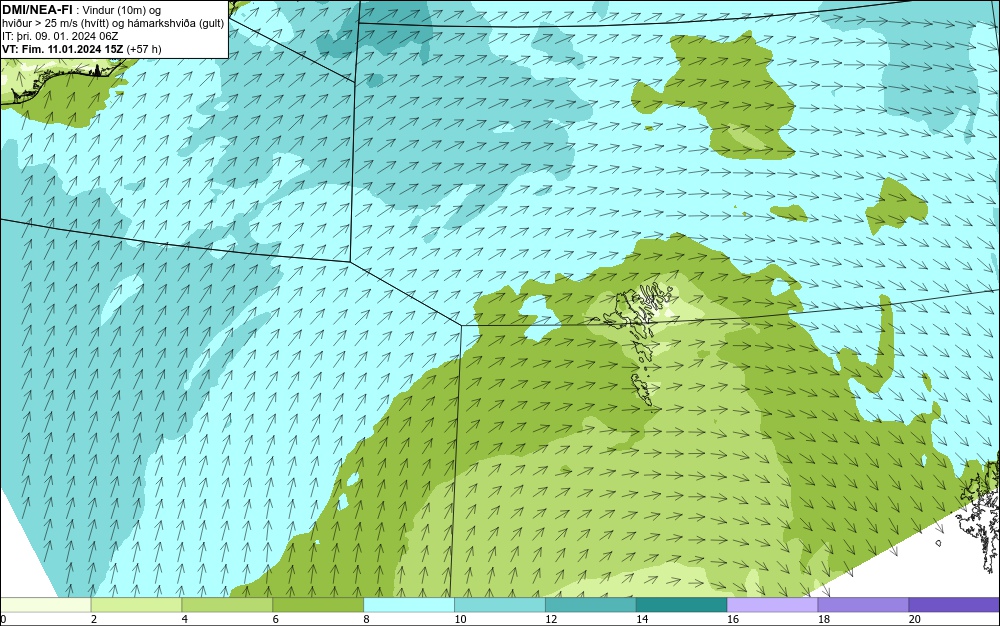This screenshot has width=1000, height=626.
Task: Click the deep violet above-20 m/s swatch
Action: [954, 604]
